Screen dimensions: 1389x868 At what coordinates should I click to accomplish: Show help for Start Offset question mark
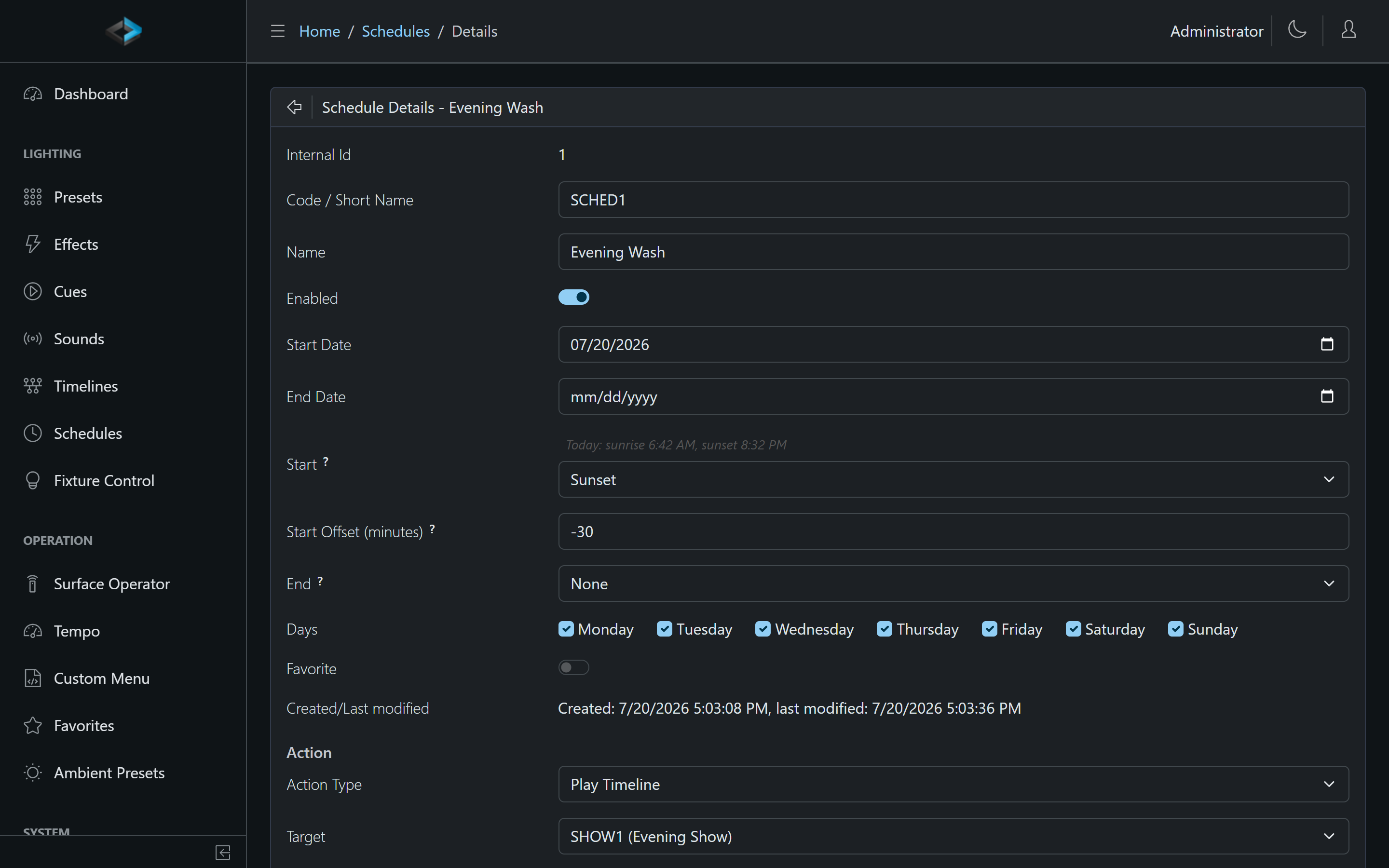432,529
